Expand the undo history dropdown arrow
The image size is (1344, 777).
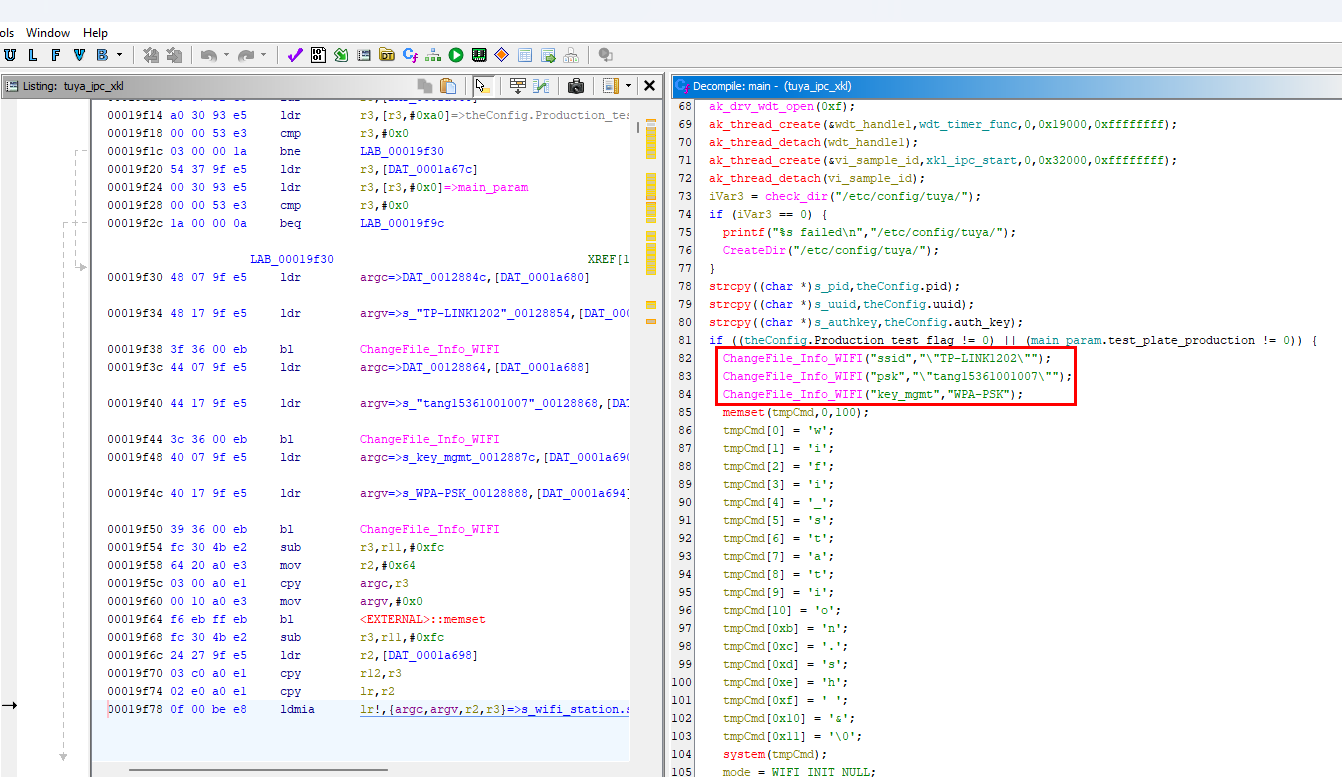coord(226,55)
